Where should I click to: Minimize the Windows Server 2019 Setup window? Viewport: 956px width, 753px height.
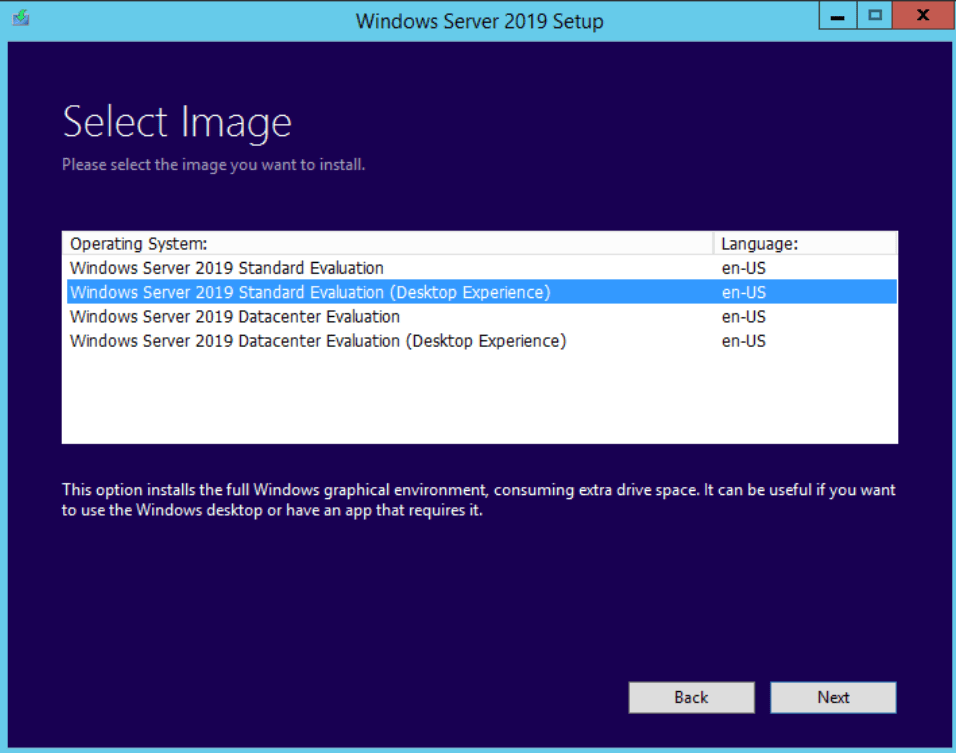(837, 17)
